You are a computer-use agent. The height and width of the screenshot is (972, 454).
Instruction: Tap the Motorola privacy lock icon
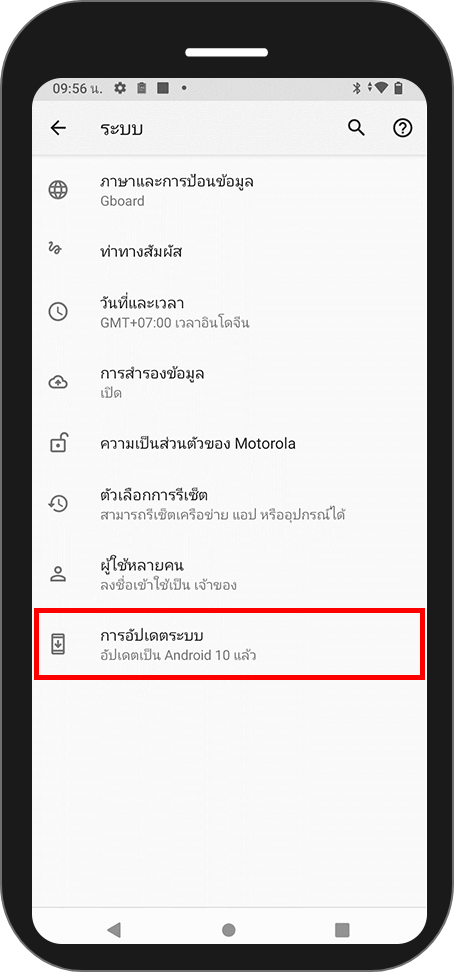click(x=58, y=443)
